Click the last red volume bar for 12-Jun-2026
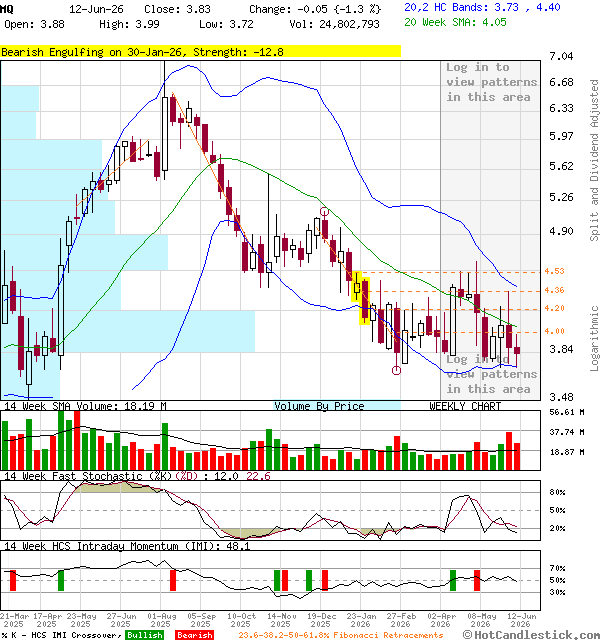The width and height of the screenshot is (600, 640). point(517,456)
